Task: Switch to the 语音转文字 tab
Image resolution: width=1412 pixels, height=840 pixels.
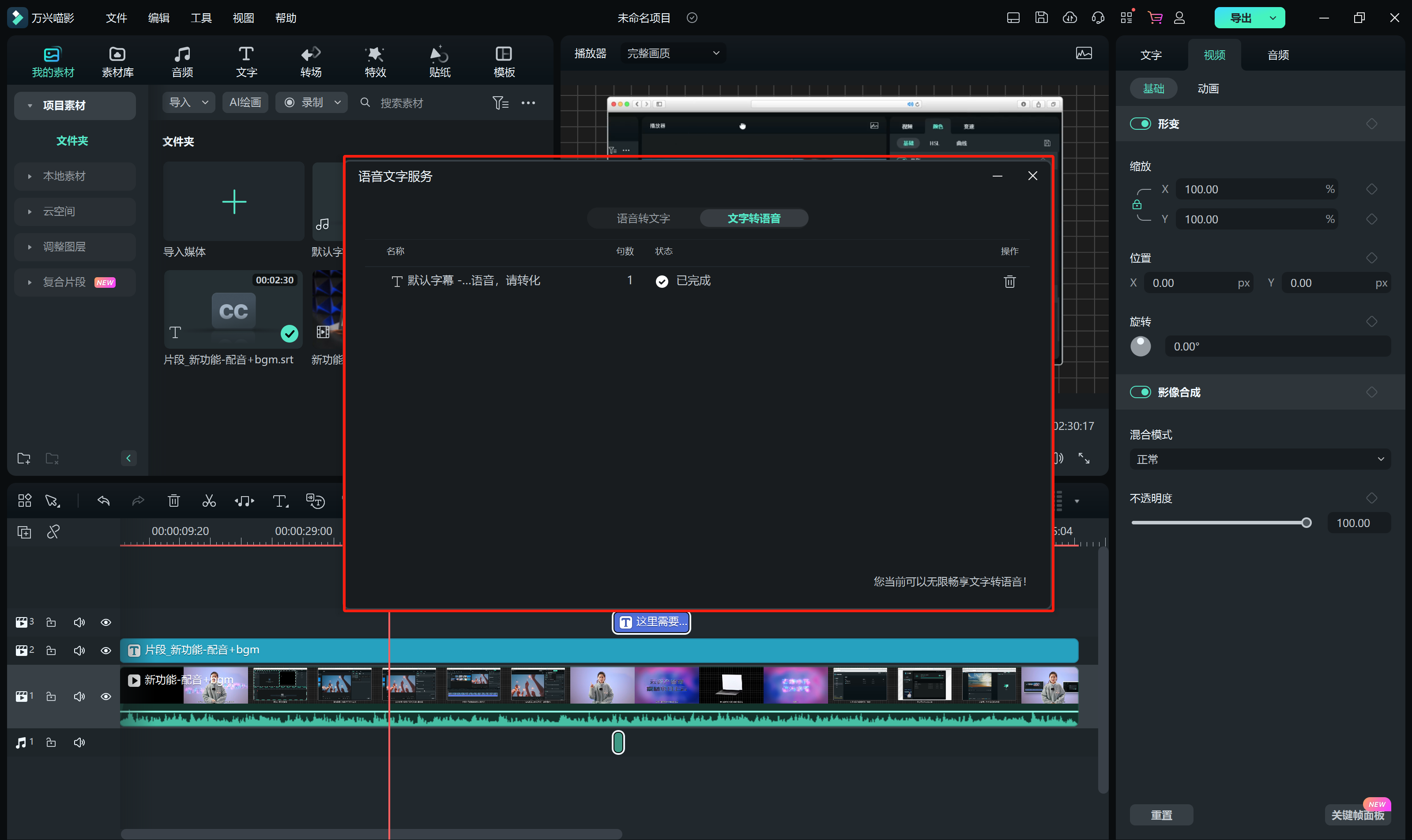Action: (x=643, y=218)
